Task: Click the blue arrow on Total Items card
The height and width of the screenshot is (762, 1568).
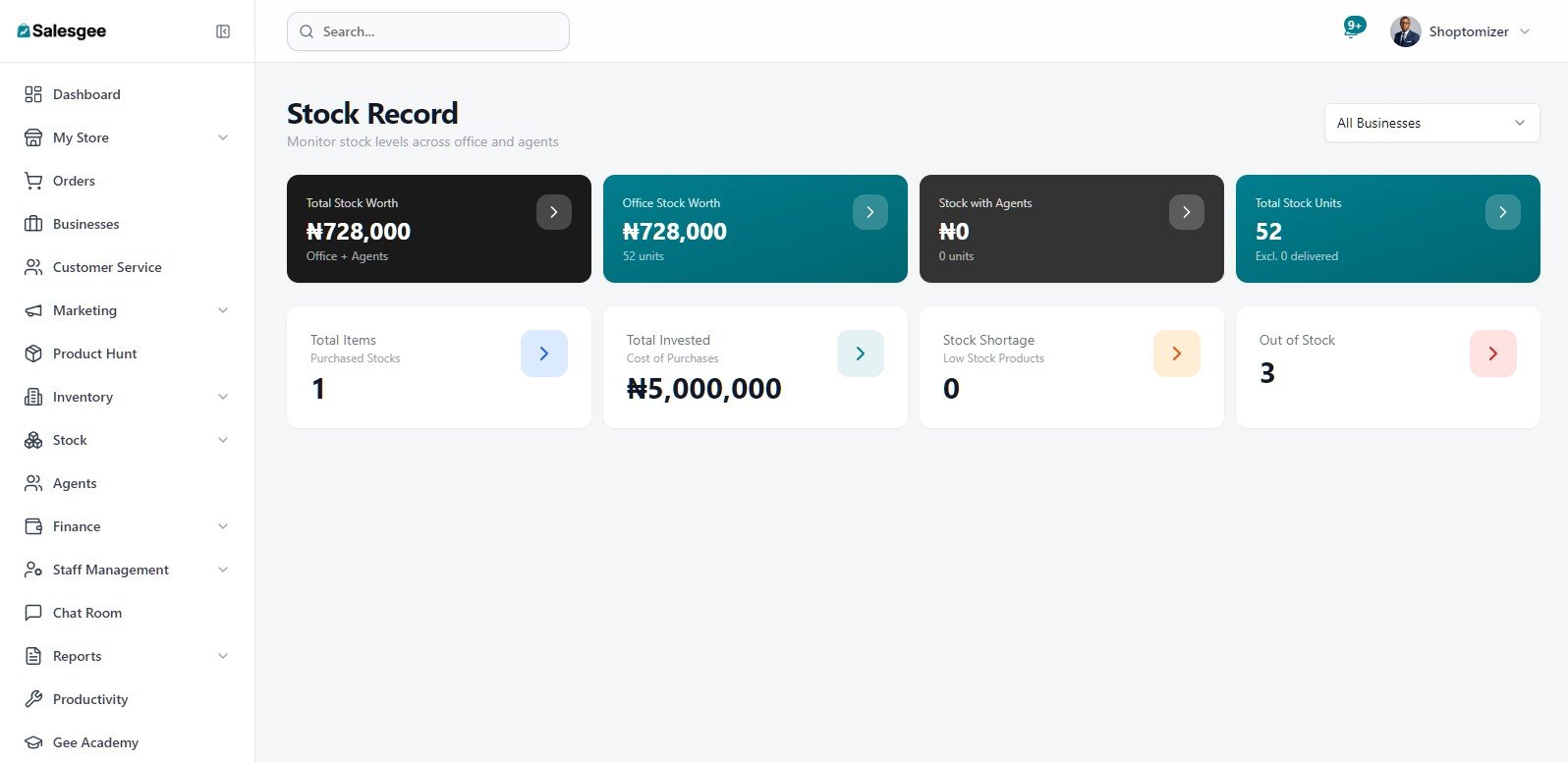Action: click(x=544, y=354)
